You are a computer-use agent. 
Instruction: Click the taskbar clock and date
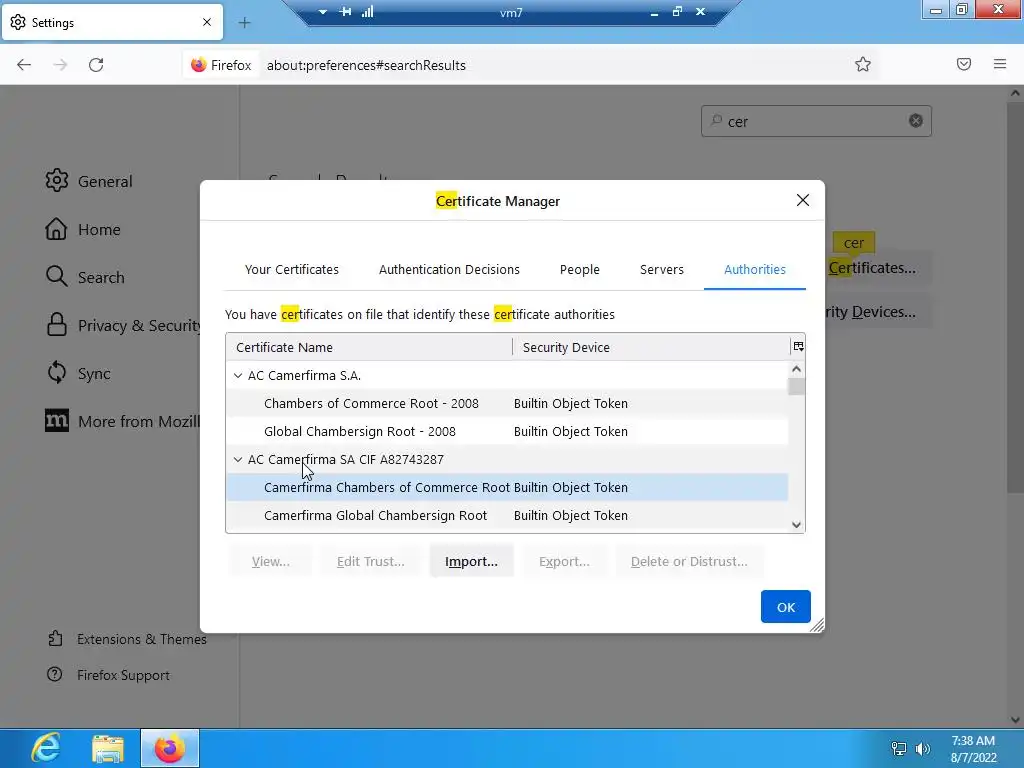coord(973,749)
